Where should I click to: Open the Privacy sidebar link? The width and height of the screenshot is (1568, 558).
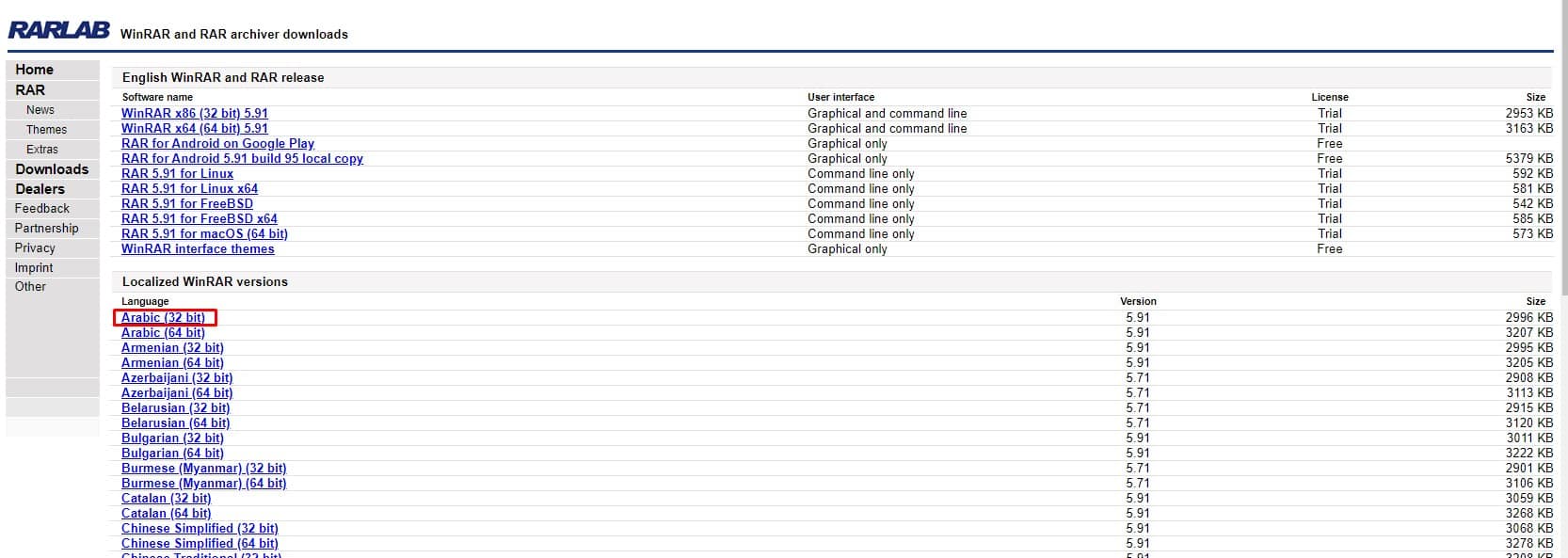tap(35, 248)
